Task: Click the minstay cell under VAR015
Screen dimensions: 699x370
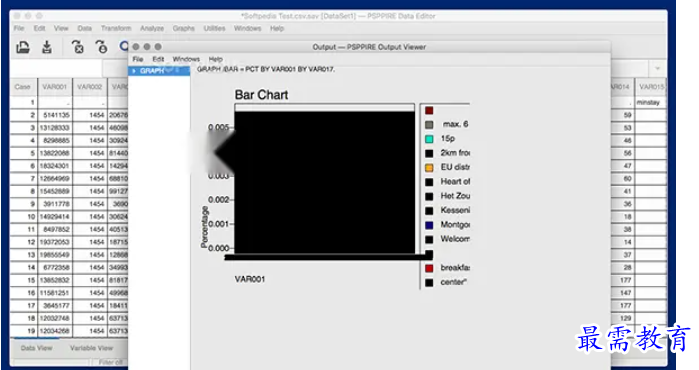Action: (650, 102)
